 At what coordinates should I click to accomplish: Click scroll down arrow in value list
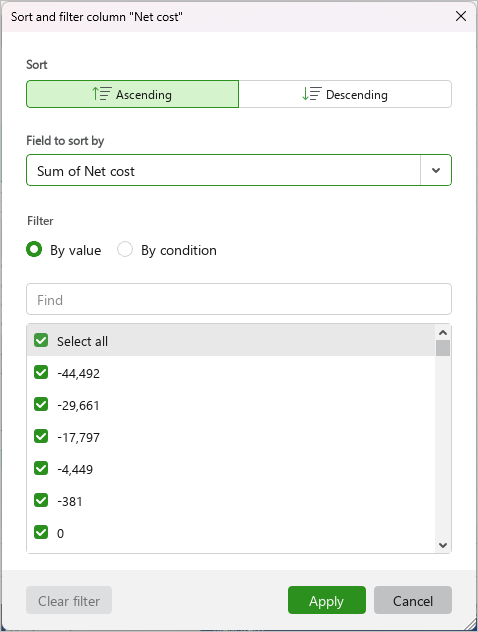(443, 545)
